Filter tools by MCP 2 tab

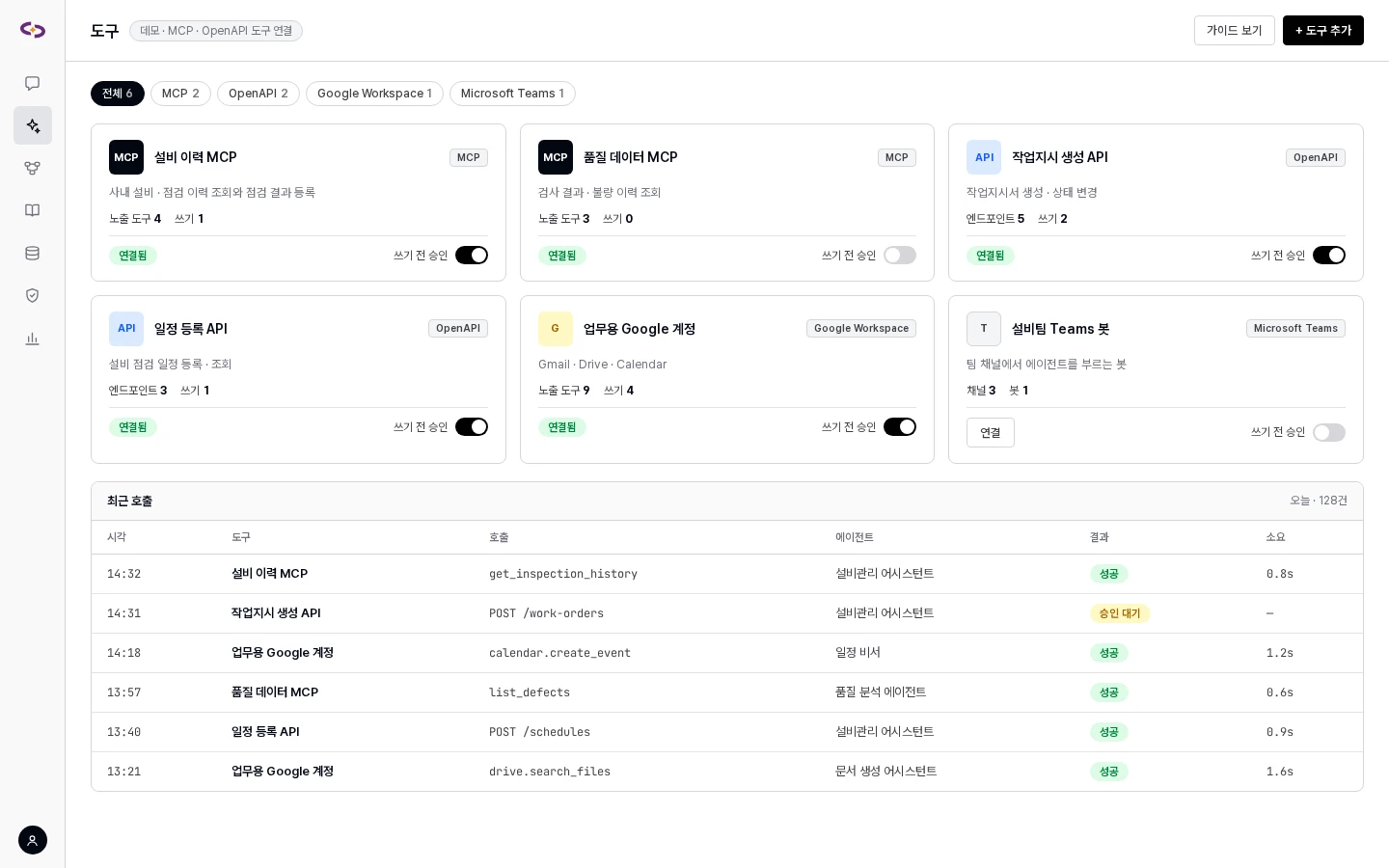[180, 94]
